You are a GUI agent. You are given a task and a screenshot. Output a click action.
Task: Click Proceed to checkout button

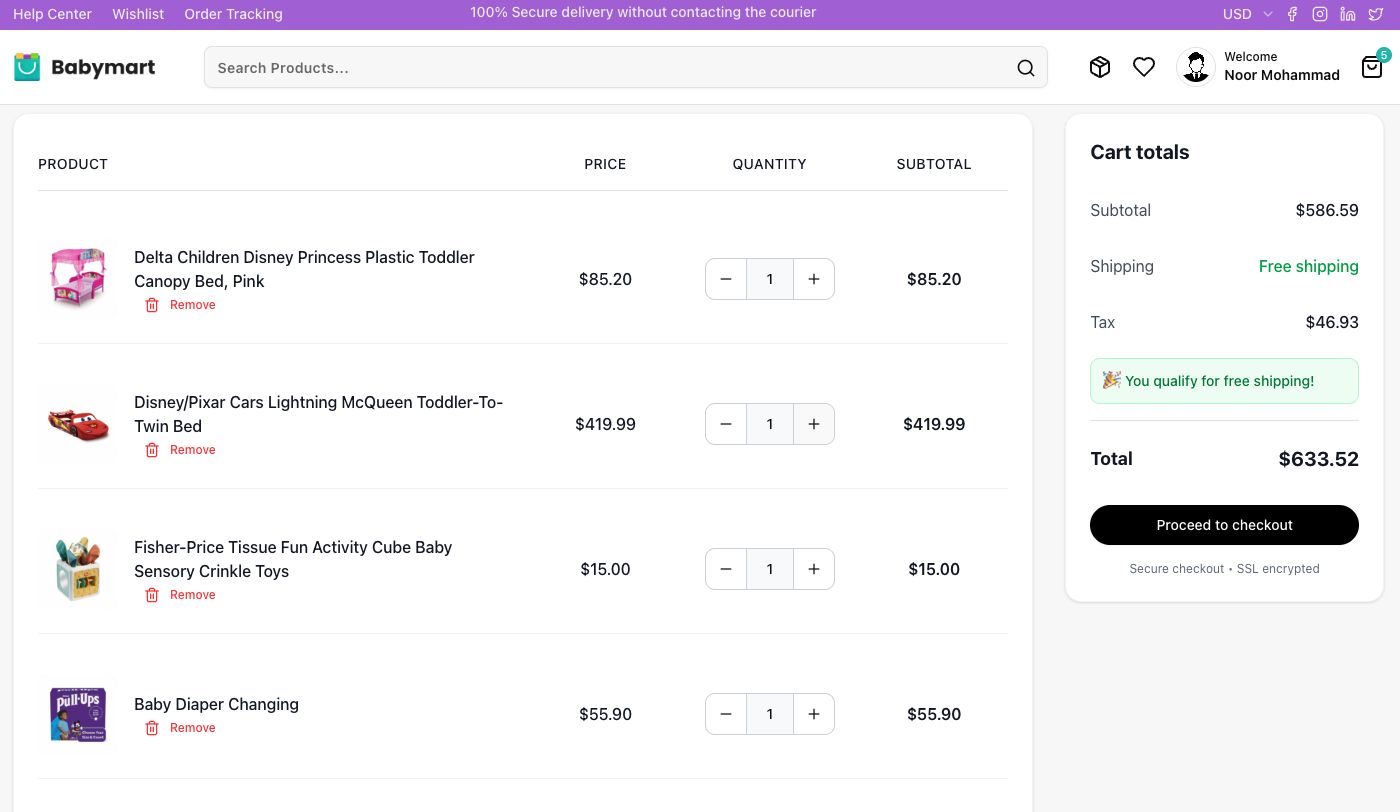pos(1224,525)
